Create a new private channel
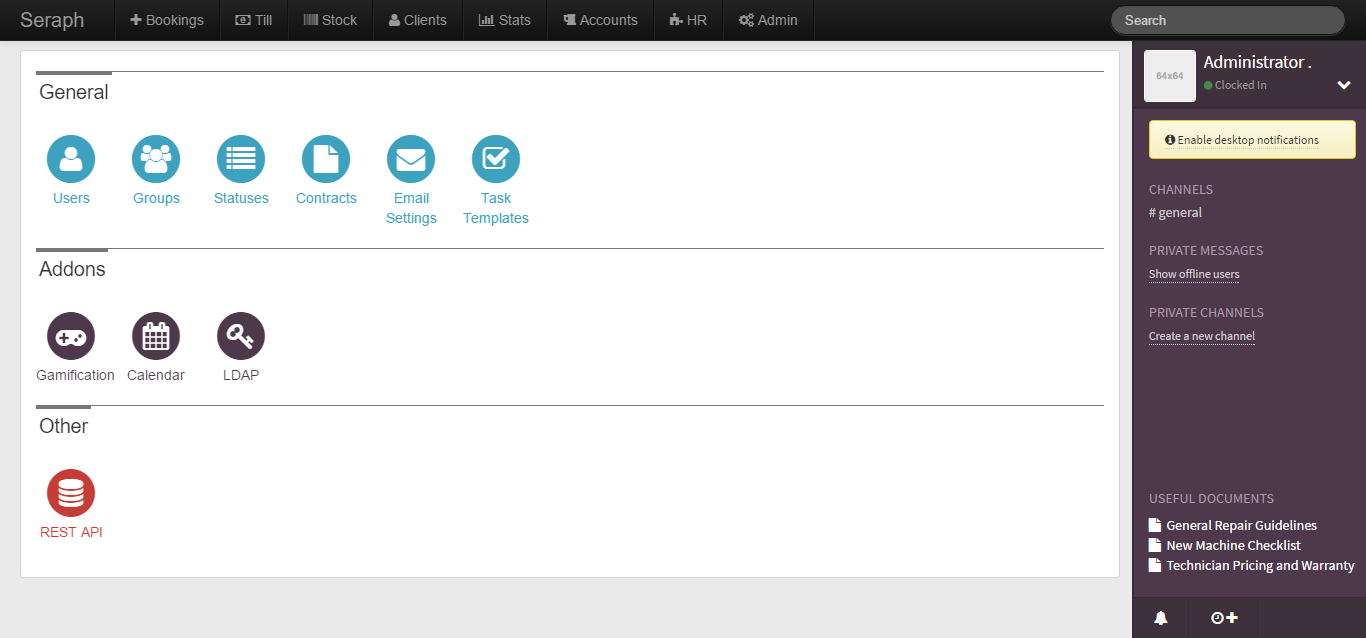1366x638 pixels. 1201,336
